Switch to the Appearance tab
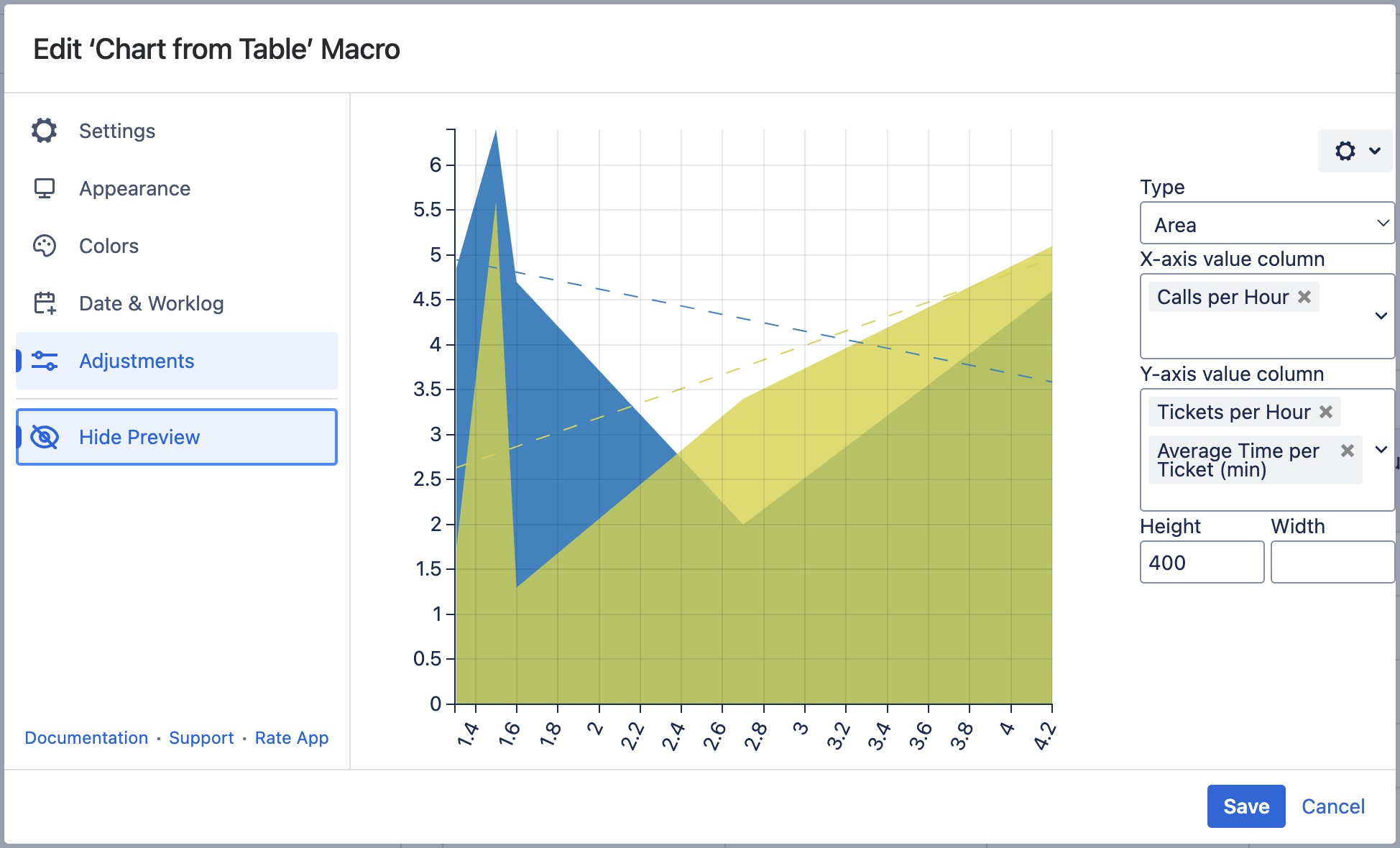Viewport: 1400px width, 848px height. 134,188
